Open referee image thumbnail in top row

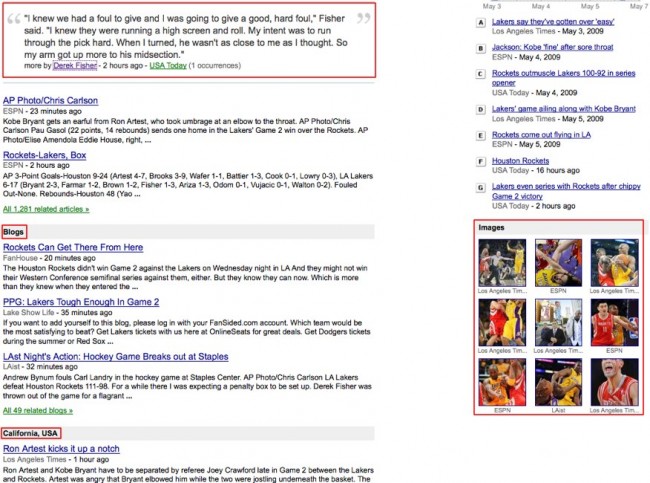(x=502, y=263)
